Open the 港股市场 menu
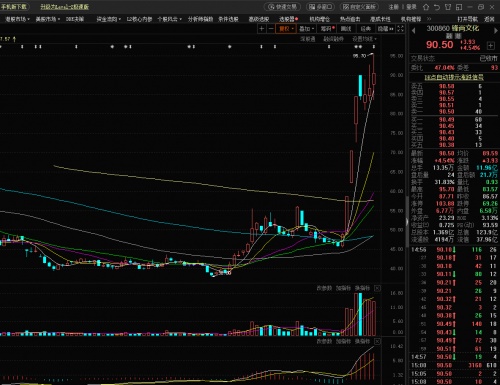 [x=17, y=19]
